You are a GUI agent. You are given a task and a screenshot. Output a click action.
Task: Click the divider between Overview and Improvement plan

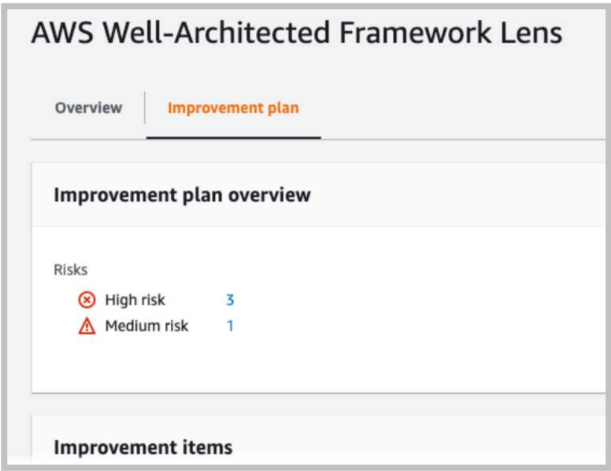click(145, 108)
